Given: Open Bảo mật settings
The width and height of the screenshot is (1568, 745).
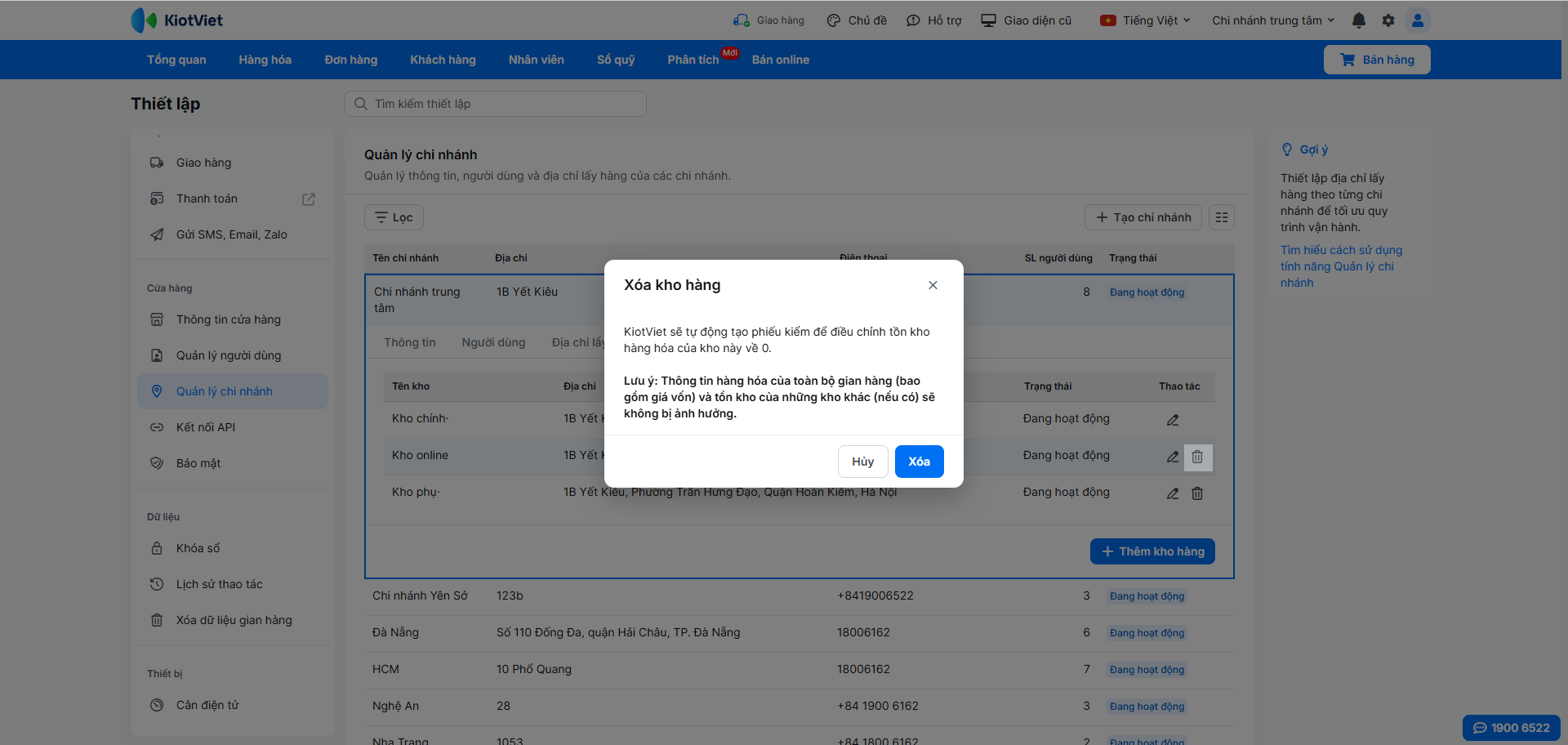Looking at the screenshot, I should [233, 463].
